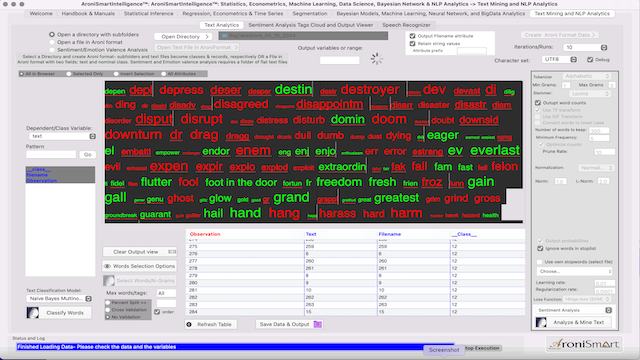Click the Refresh Table button
Screen dimensions: 640x360
point(211,324)
